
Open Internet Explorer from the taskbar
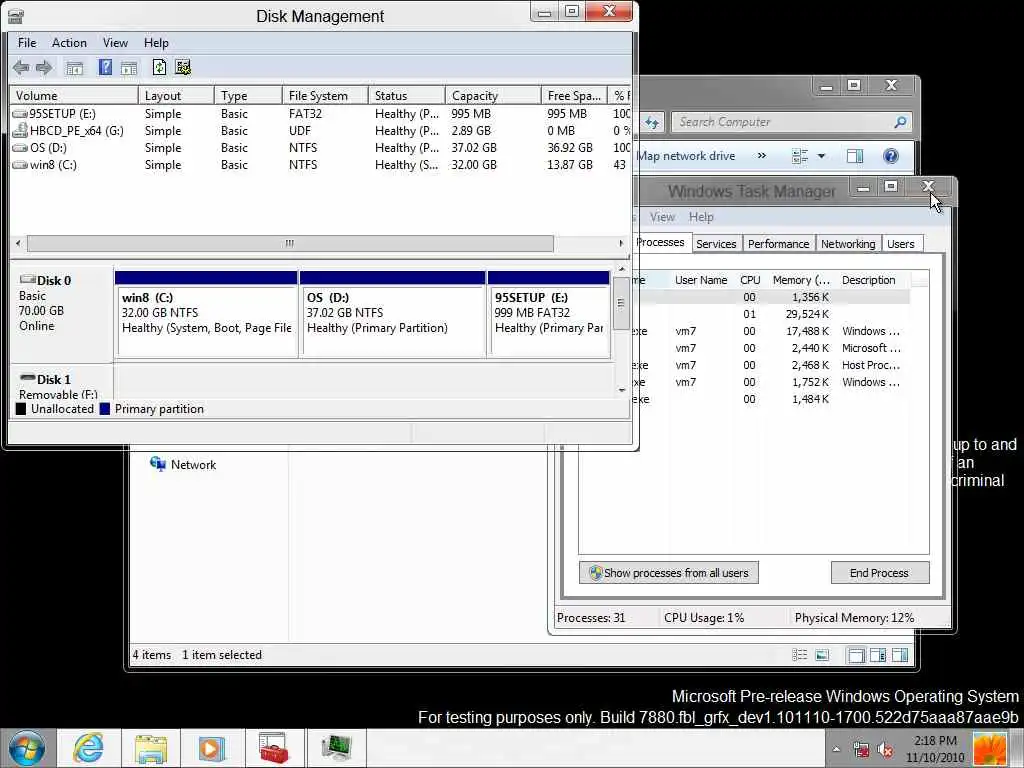point(88,748)
